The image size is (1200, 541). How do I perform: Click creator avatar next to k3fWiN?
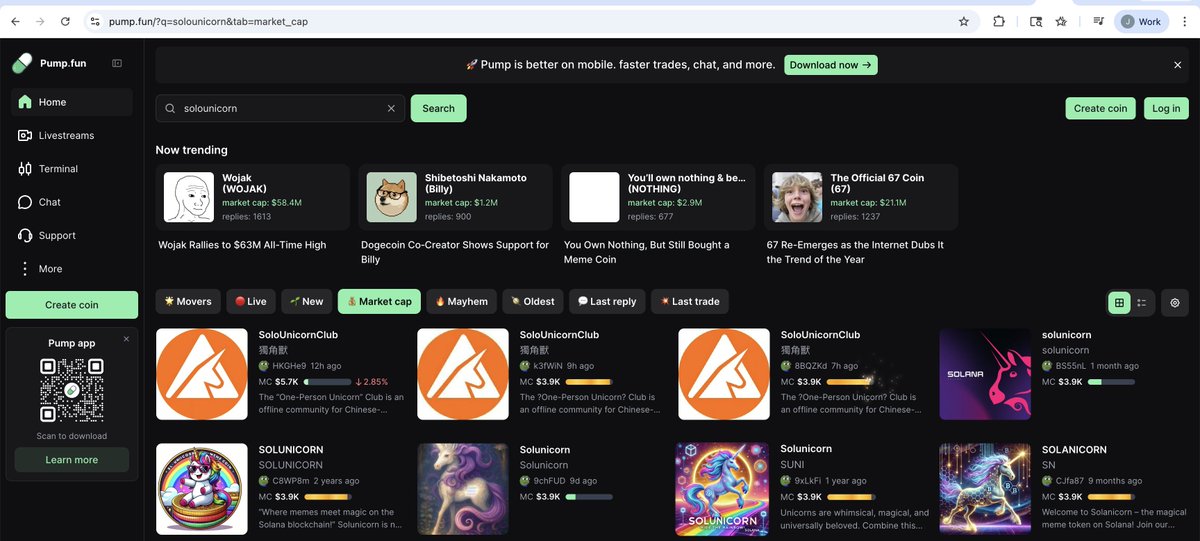[x=525, y=366]
